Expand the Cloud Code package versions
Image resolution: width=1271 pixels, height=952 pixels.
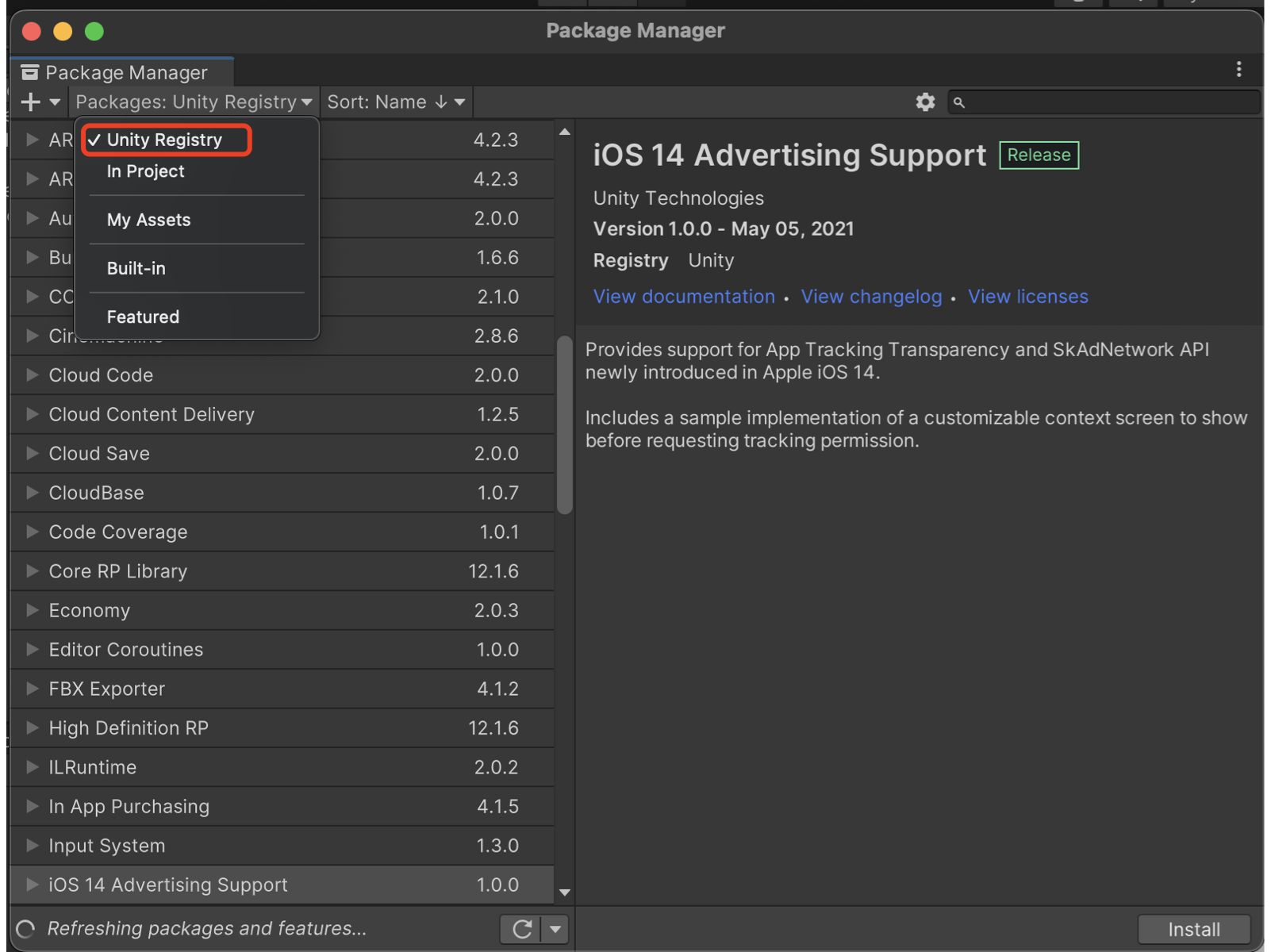point(33,374)
